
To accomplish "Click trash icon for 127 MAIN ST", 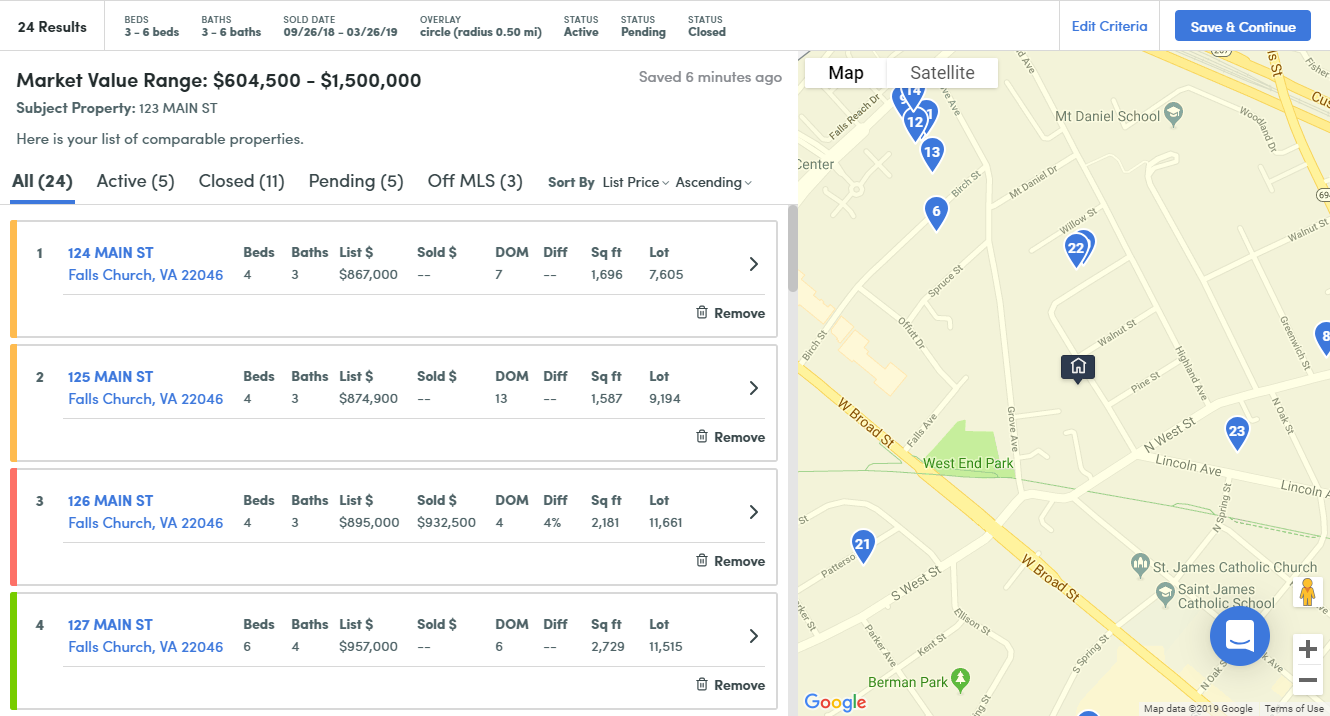I will tap(702, 685).
